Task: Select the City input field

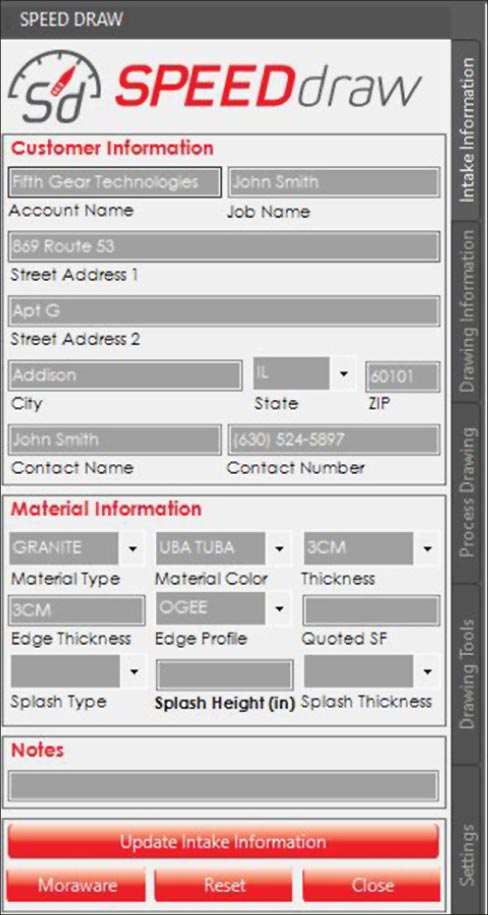Action: 125,375
